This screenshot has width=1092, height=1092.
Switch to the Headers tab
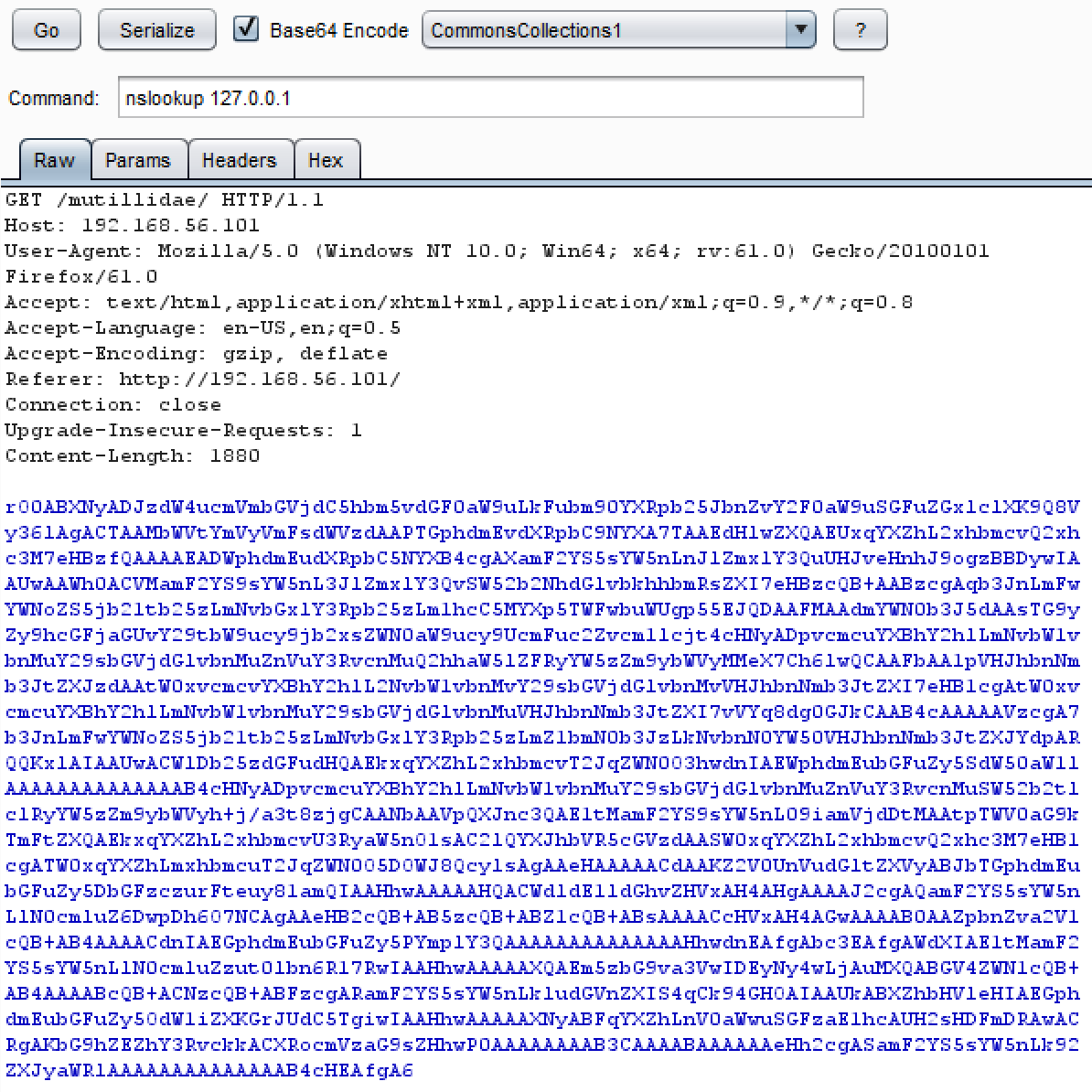(x=240, y=159)
